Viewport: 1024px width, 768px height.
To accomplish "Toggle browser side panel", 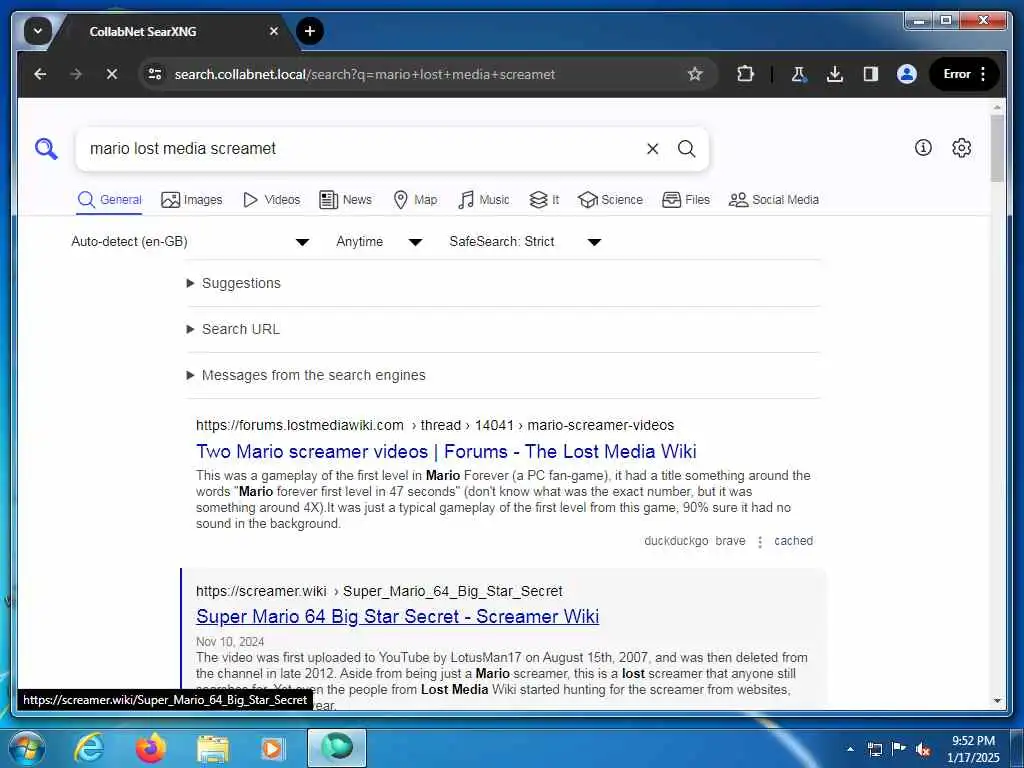I will [x=871, y=74].
